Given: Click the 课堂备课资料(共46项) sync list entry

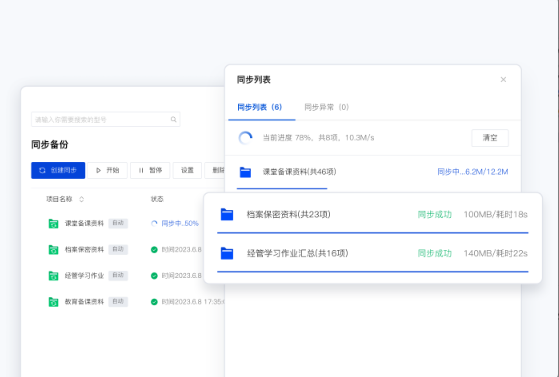Looking at the screenshot, I should click(x=373, y=173).
